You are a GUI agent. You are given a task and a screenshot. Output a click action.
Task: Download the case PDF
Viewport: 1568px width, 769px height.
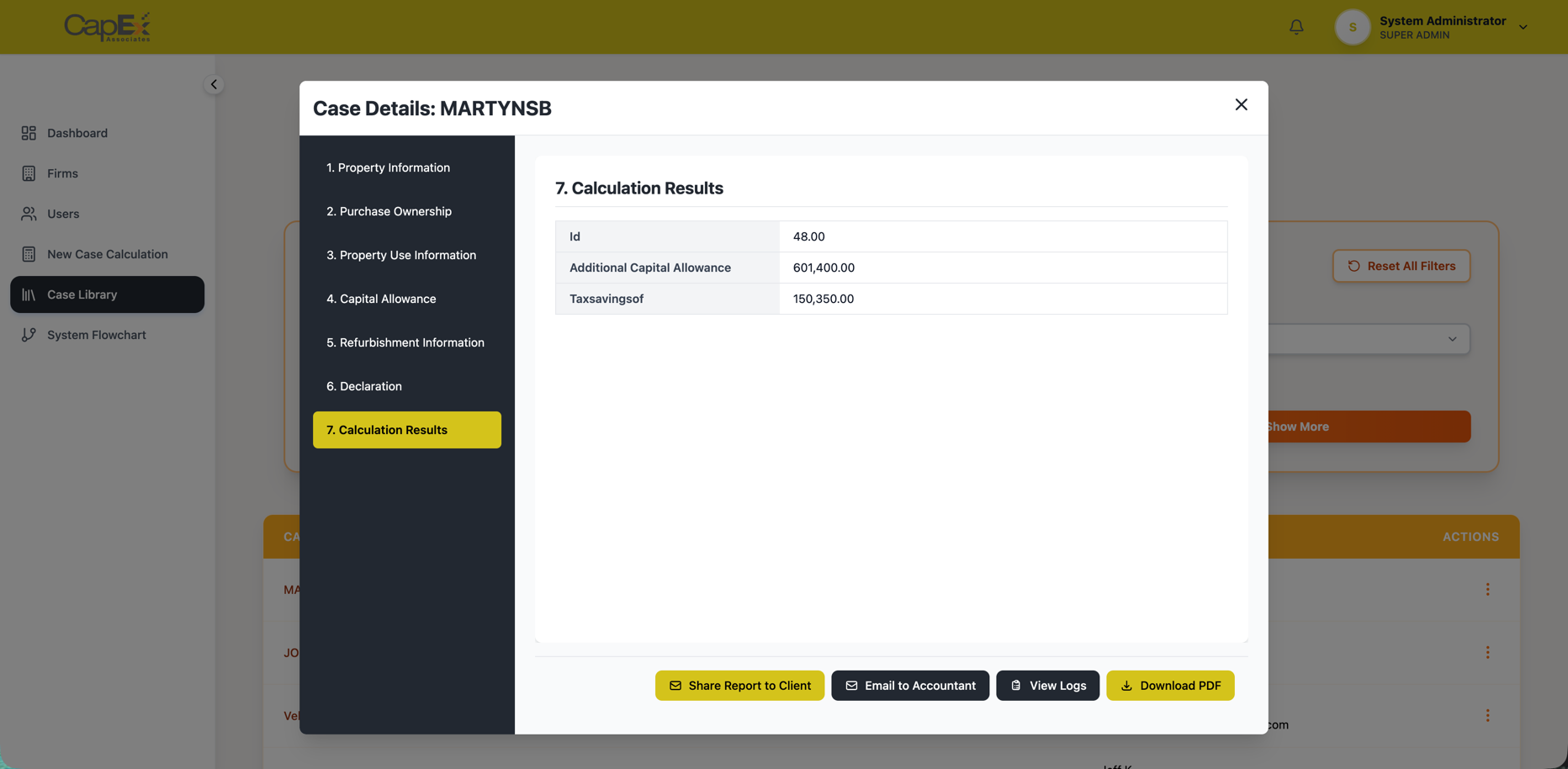pos(1170,686)
